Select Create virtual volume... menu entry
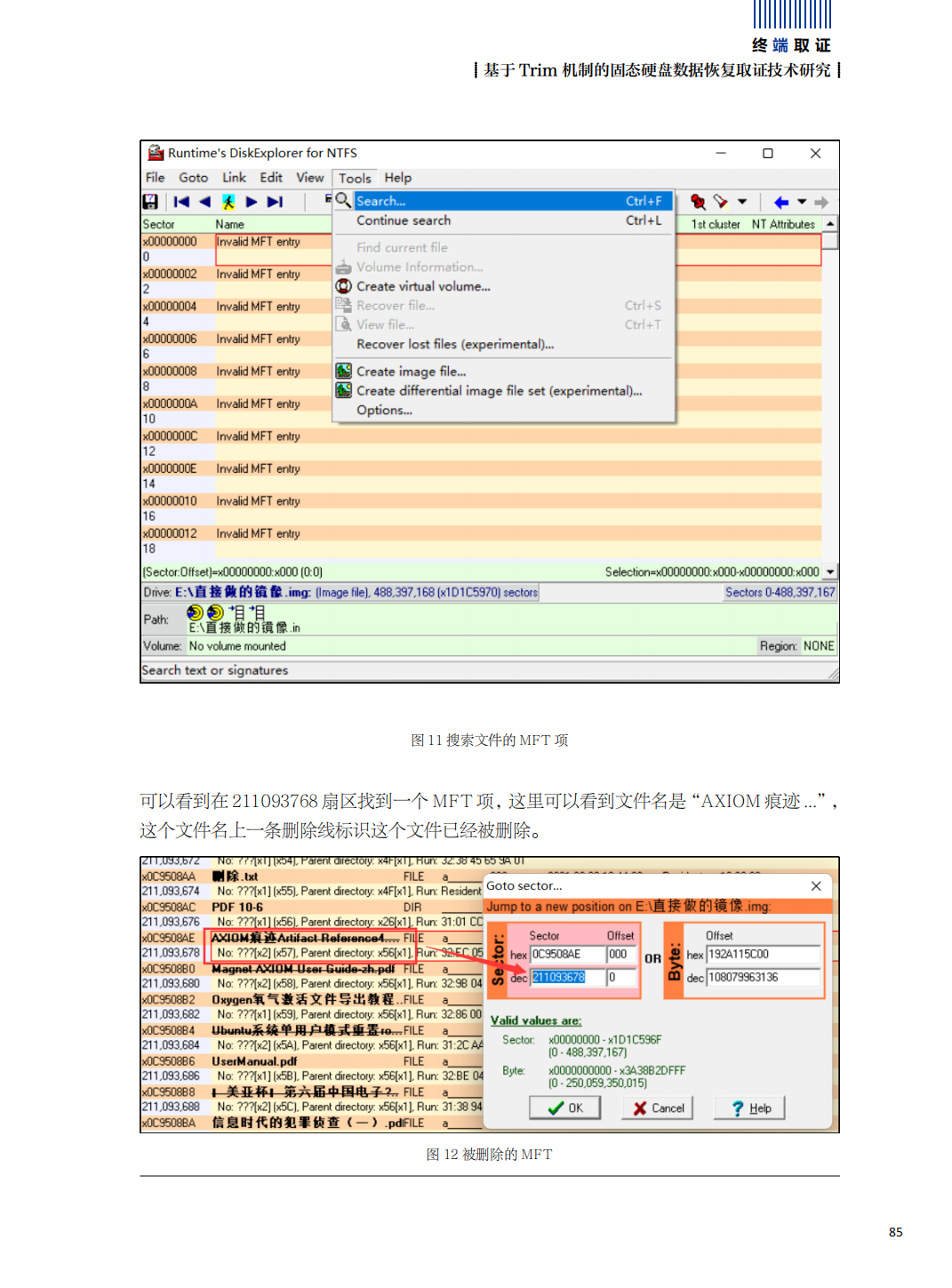The height and width of the screenshot is (1288, 952). tap(503, 286)
